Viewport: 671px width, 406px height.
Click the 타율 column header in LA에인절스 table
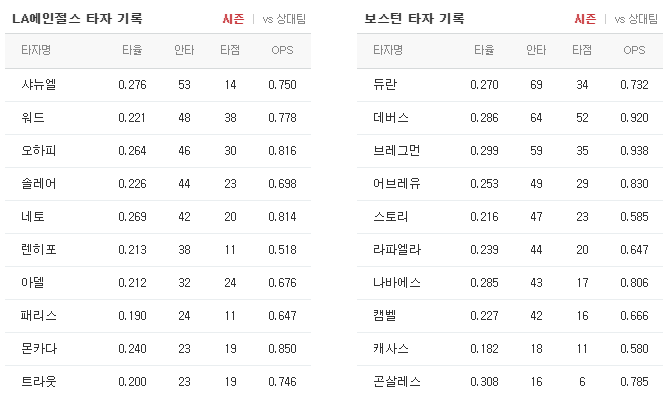[x=132, y=50]
